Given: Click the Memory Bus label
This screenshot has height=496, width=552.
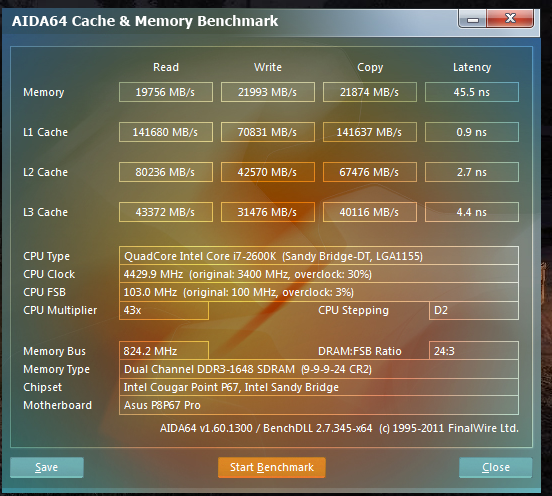Looking at the screenshot, I should coord(54,351).
